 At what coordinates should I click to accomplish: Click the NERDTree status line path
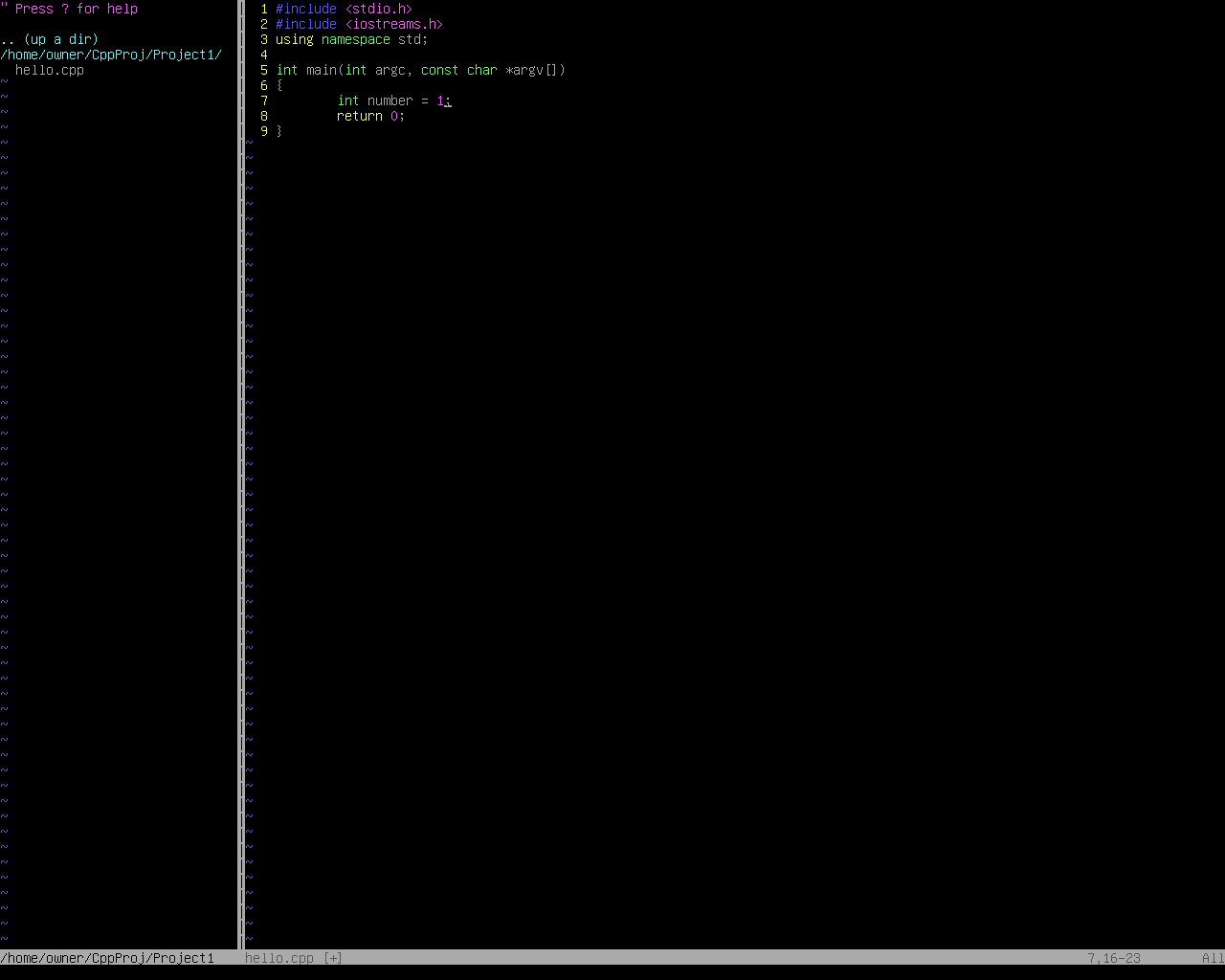[x=107, y=958]
